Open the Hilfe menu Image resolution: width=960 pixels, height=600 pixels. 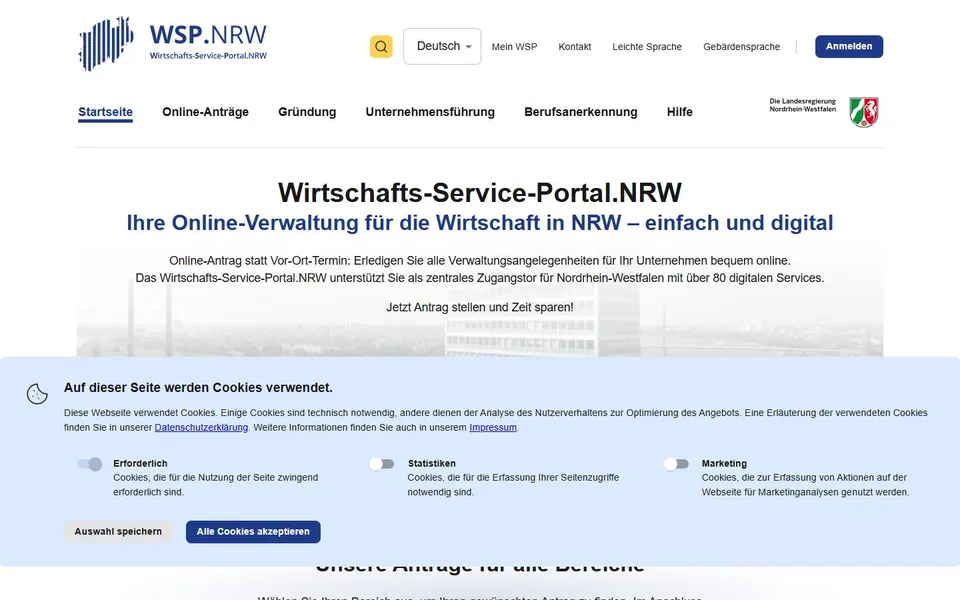tap(680, 112)
